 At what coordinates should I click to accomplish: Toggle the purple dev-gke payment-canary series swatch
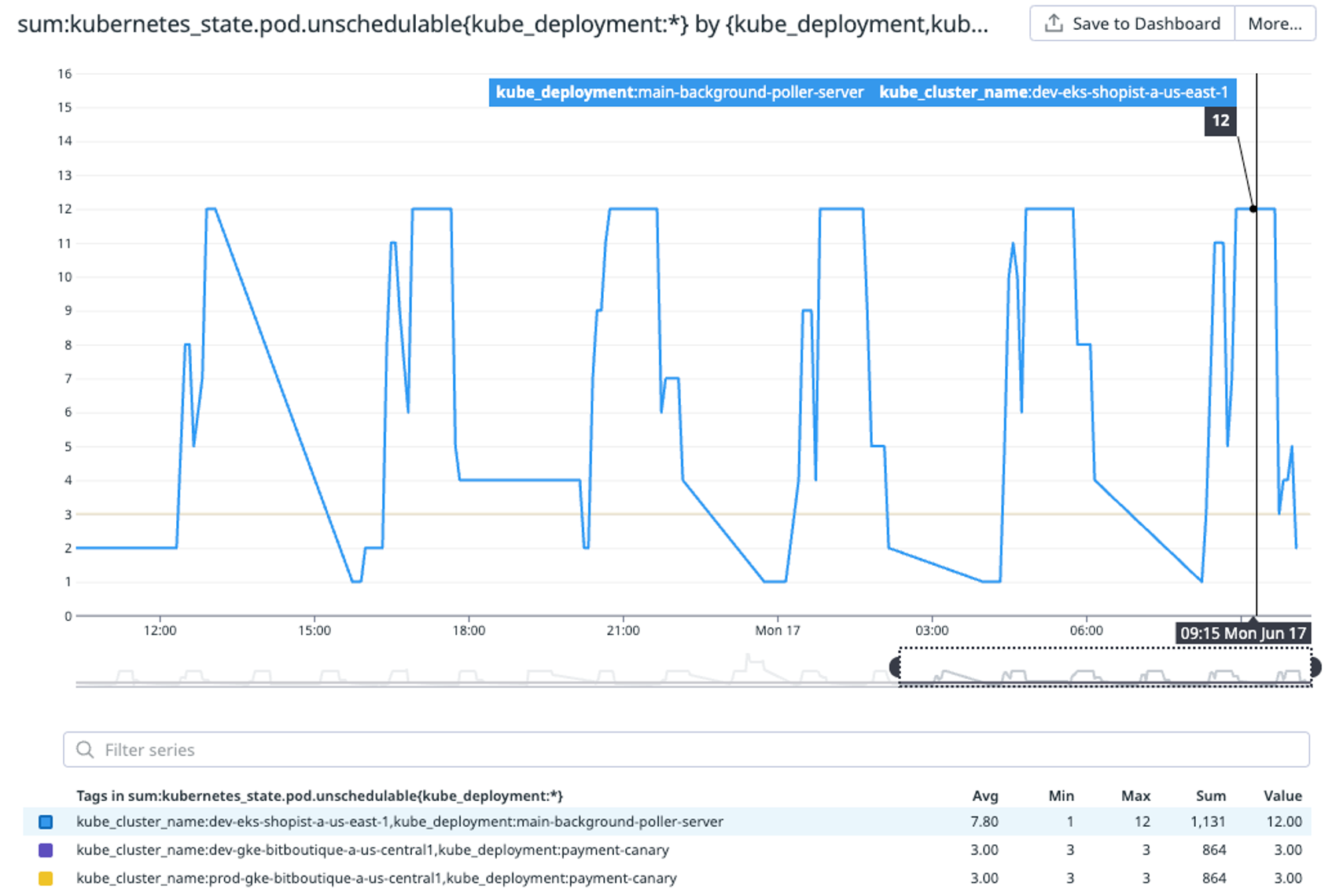click(46, 850)
